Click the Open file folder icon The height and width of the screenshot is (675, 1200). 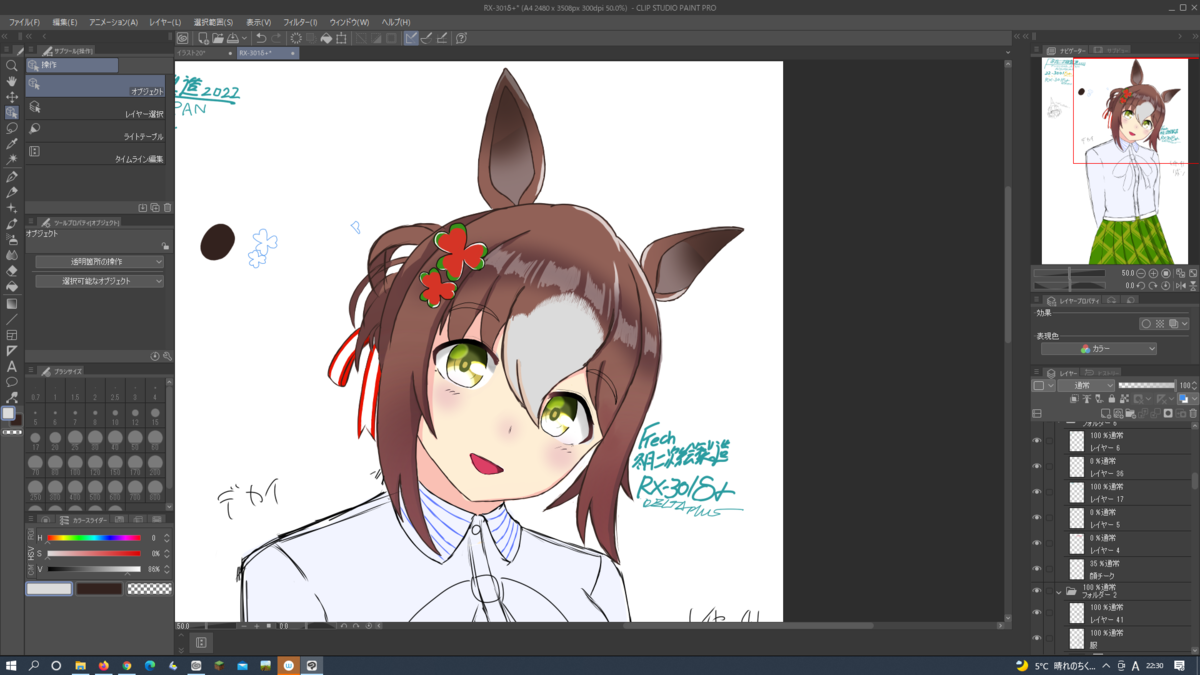click(218, 38)
